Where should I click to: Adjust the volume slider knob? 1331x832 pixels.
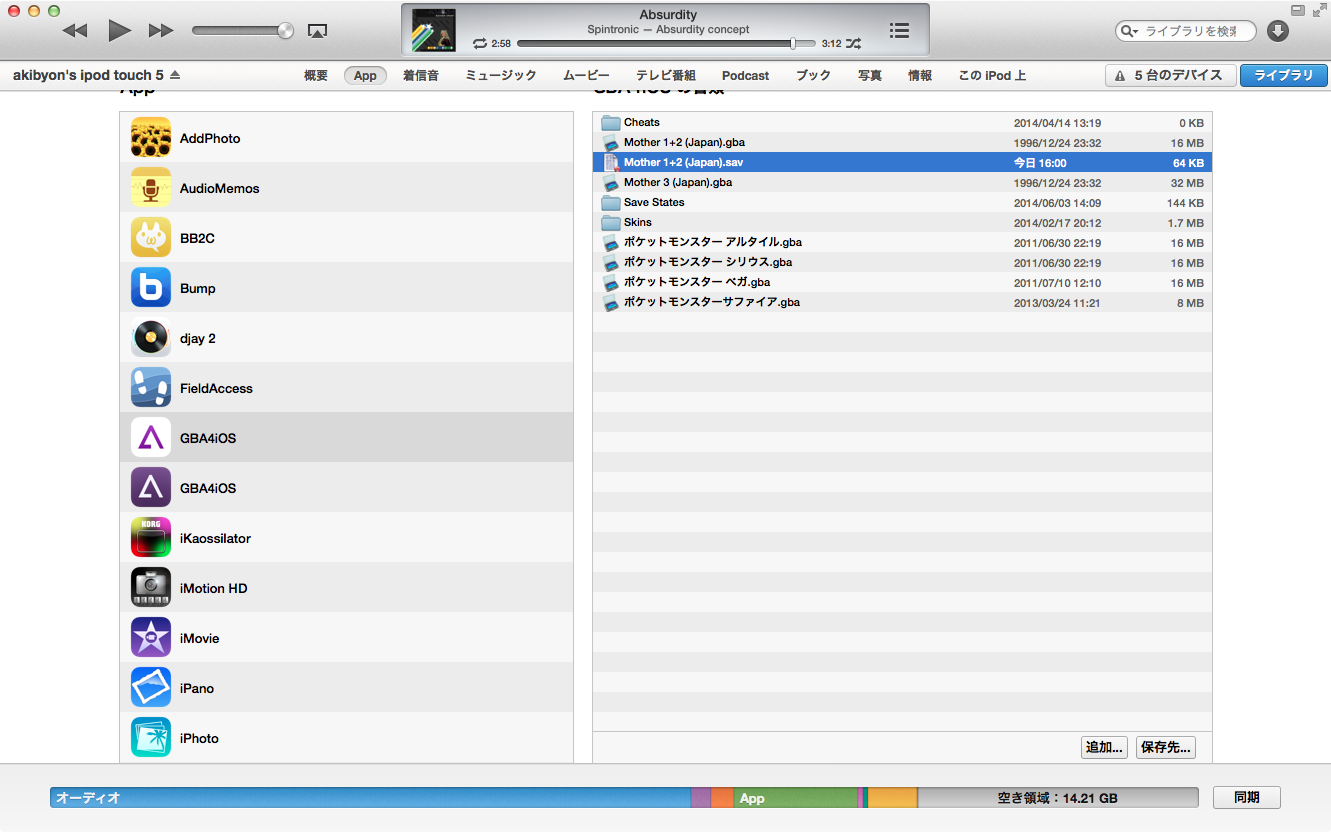(x=286, y=31)
